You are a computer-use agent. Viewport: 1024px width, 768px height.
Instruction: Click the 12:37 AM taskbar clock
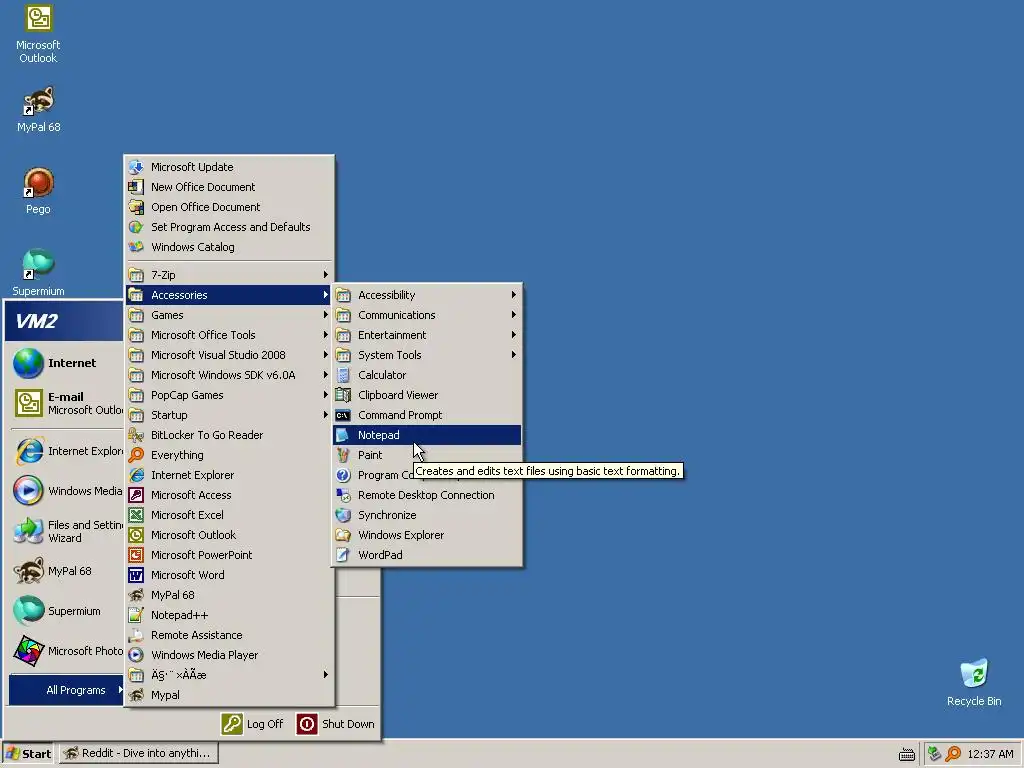[990, 754]
